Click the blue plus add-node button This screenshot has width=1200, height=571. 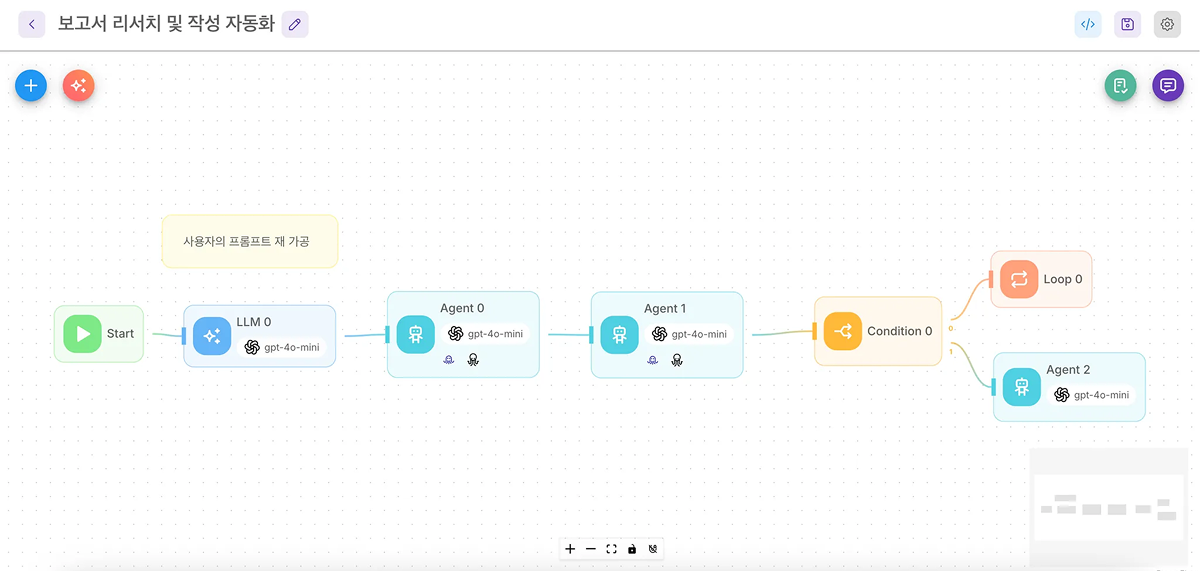point(31,86)
